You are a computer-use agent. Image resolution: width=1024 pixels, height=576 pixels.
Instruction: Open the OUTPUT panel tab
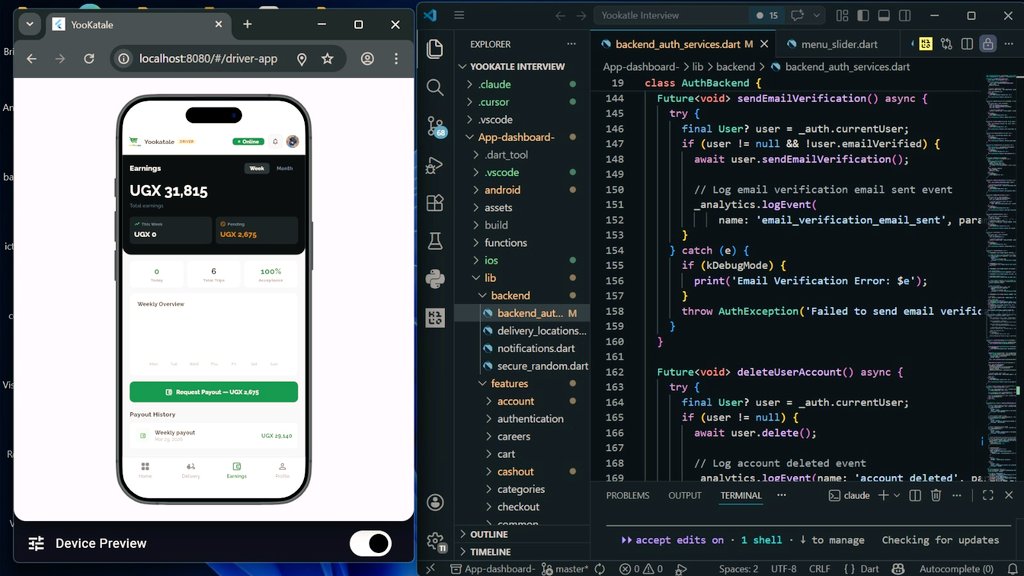pyautogui.click(x=684, y=496)
